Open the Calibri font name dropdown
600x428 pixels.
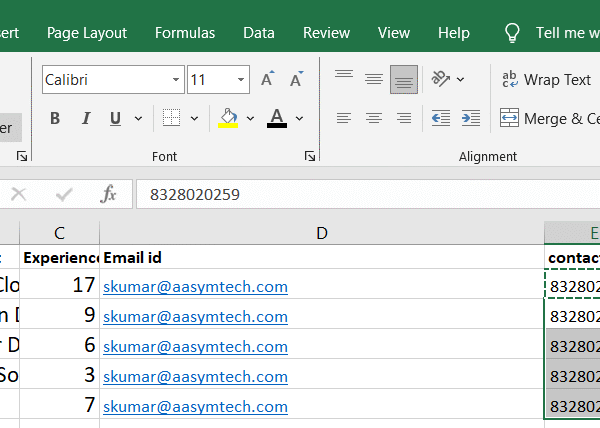pyautogui.click(x=177, y=80)
